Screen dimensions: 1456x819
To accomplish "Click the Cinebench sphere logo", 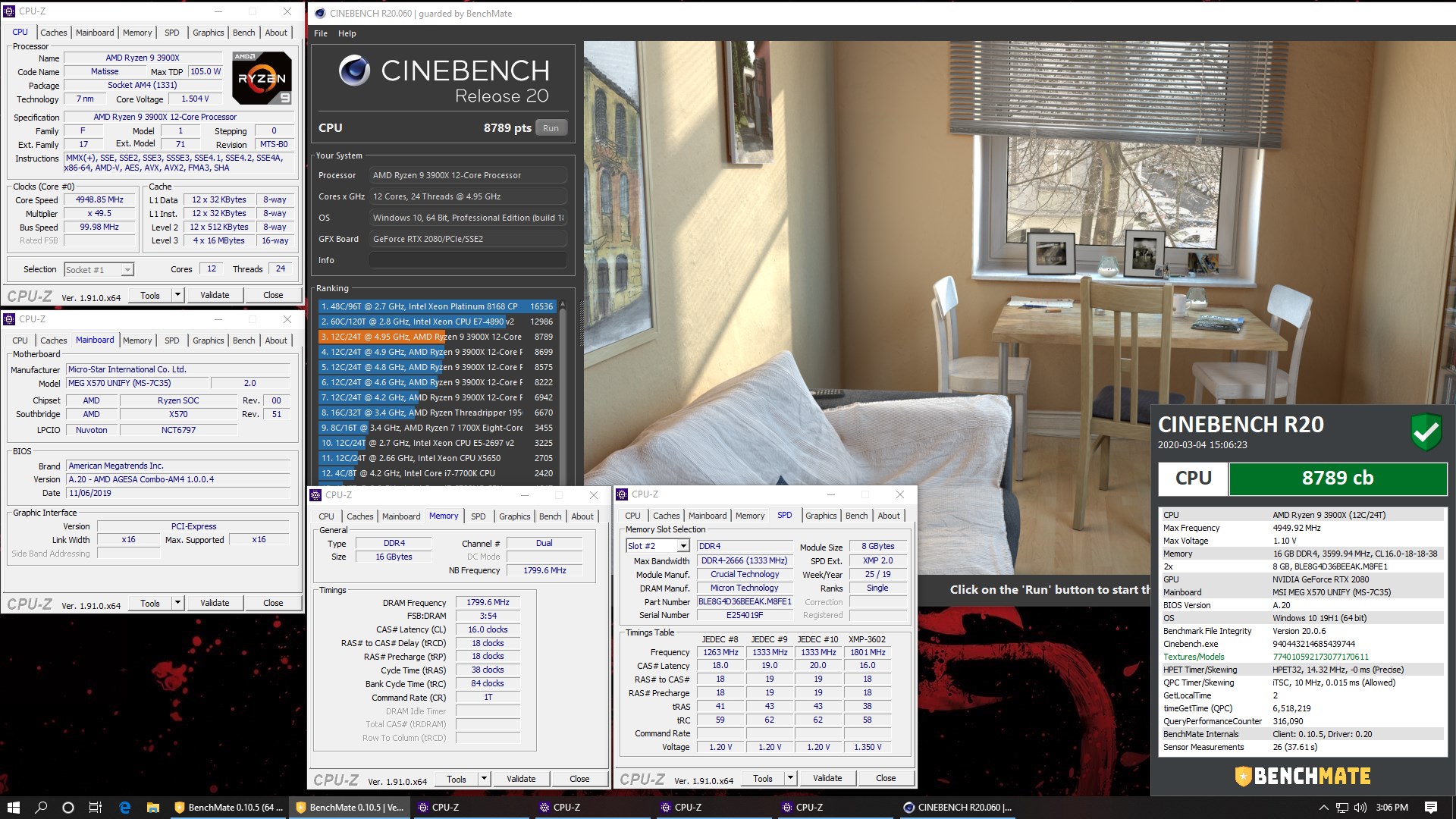I will point(354,71).
